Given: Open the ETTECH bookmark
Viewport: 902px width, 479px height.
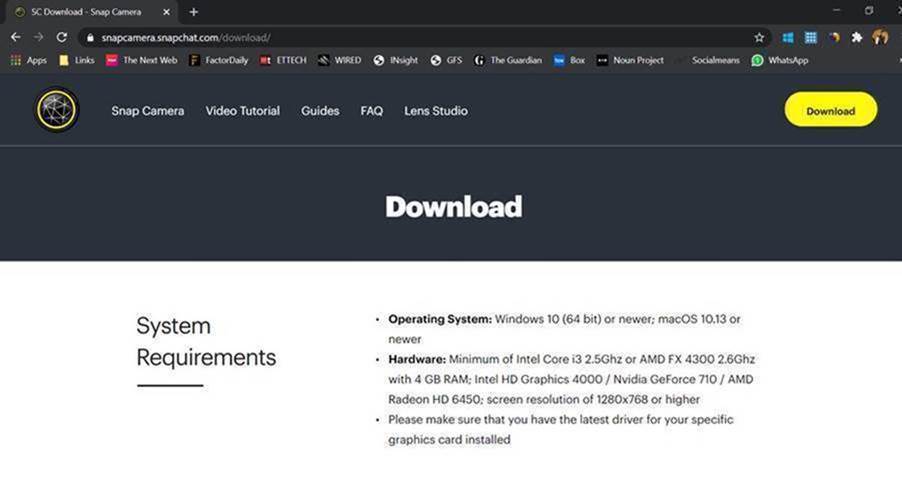Looking at the screenshot, I should (x=283, y=60).
